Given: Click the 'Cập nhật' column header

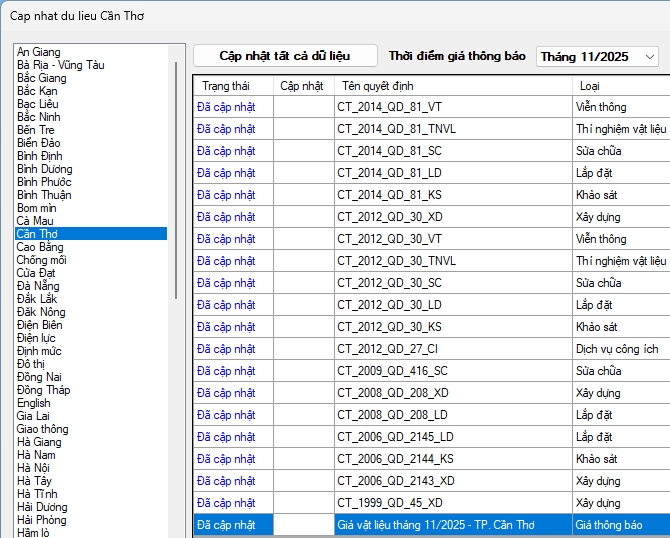Looking at the screenshot, I should [x=301, y=86].
